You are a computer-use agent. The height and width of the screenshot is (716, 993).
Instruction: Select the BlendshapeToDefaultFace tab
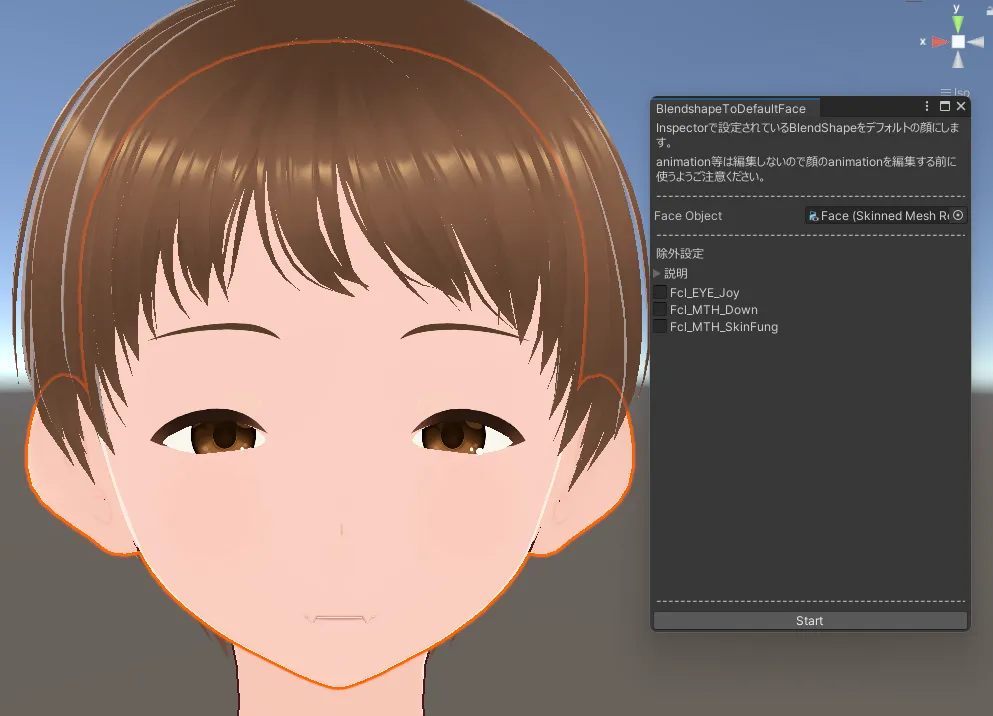[735, 108]
